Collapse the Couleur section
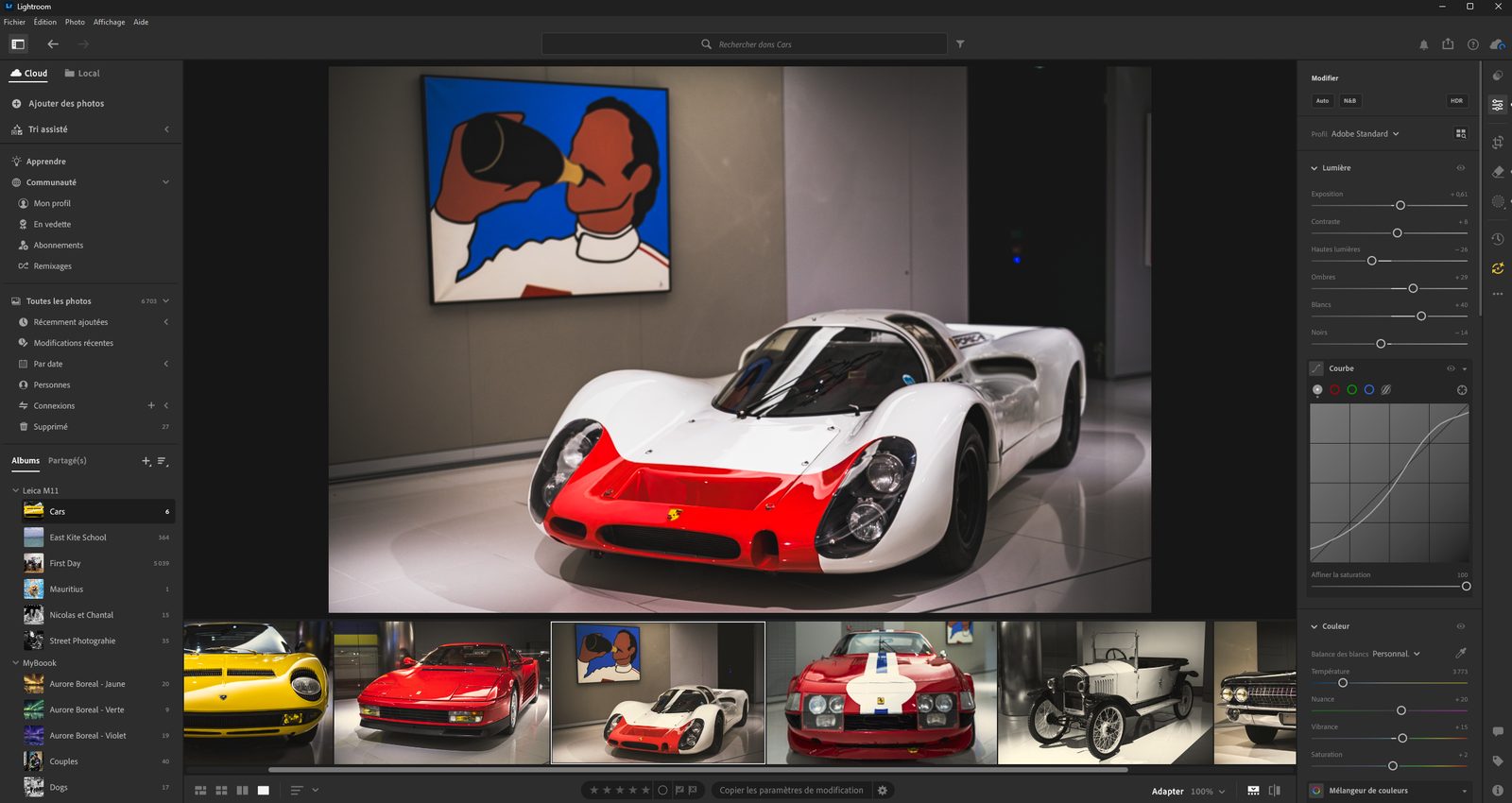The image size is (1512, 803). (x=1314, y=626)
